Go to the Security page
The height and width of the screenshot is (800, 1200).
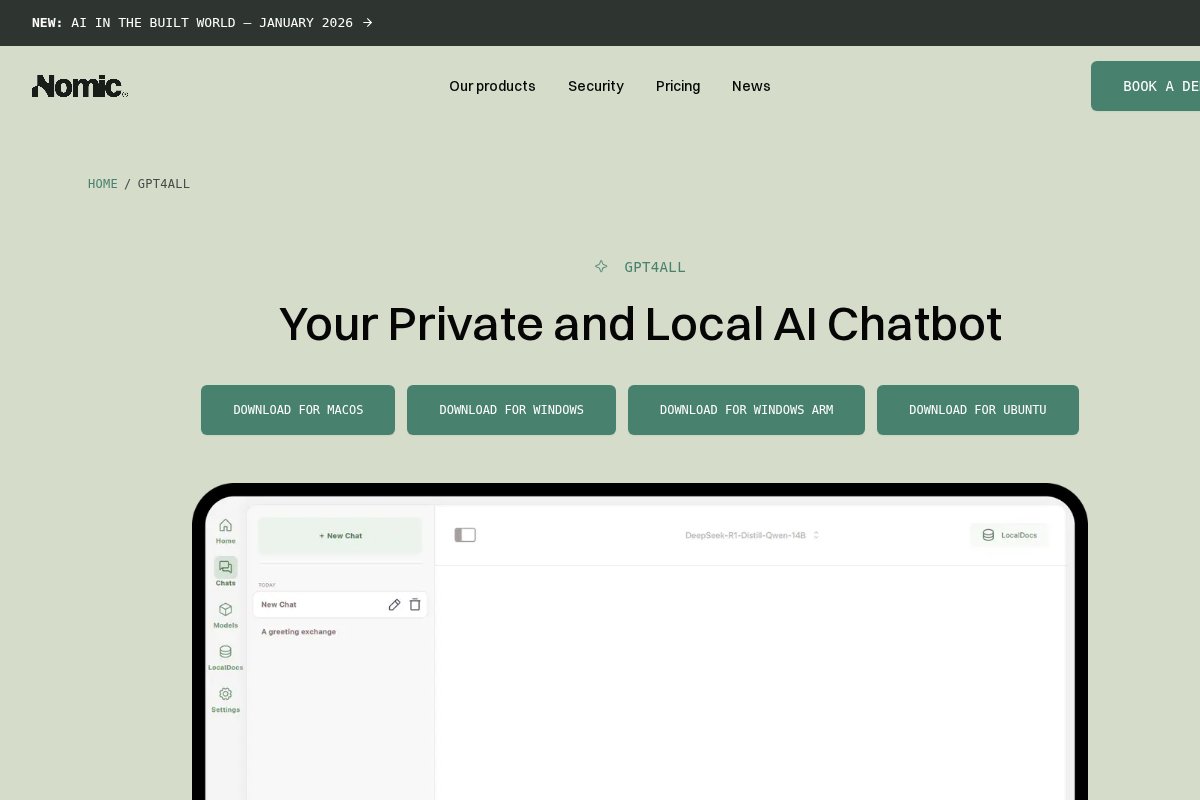click(595, 86)
